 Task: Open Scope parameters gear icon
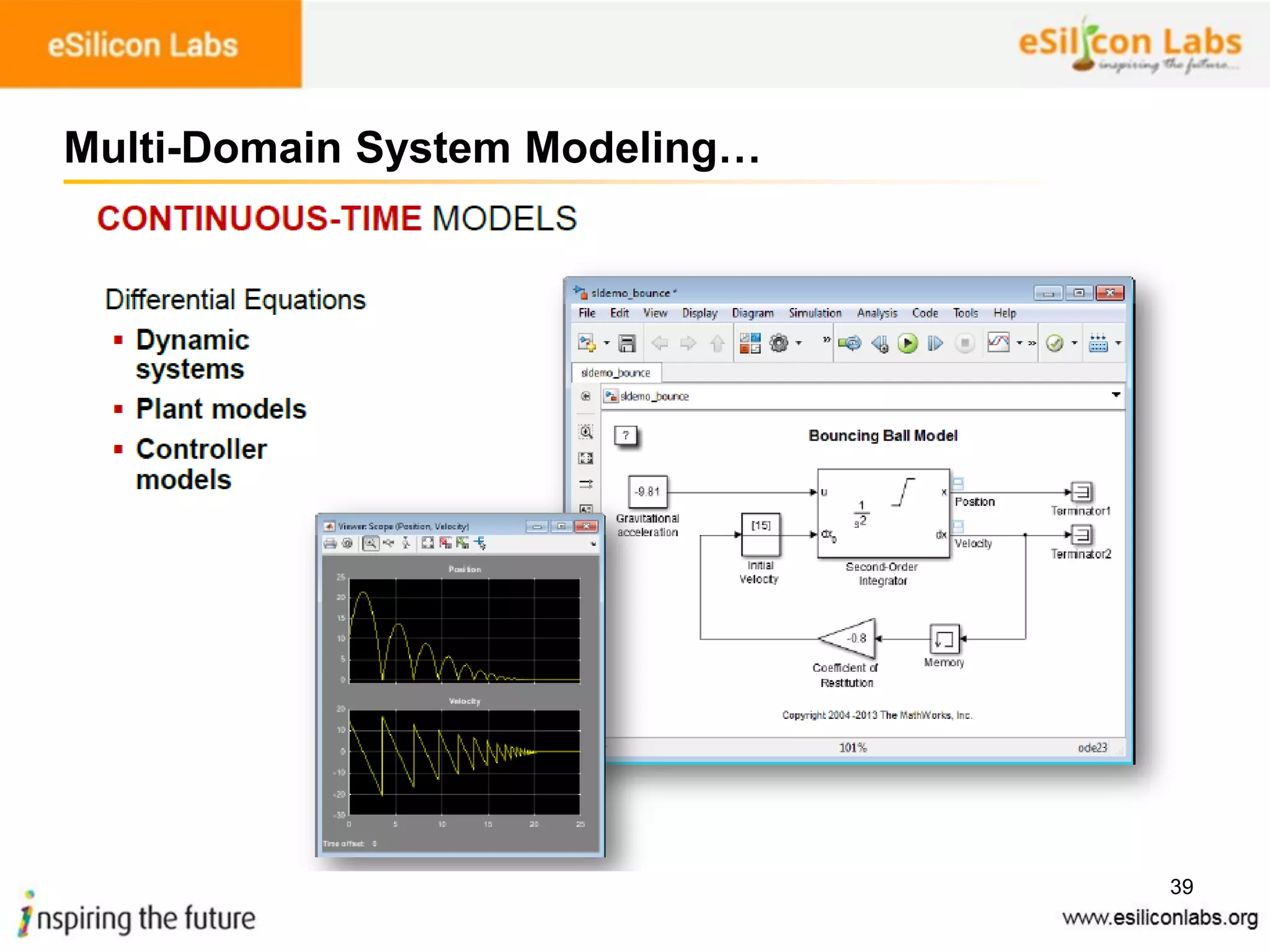[x=347, y=544]
